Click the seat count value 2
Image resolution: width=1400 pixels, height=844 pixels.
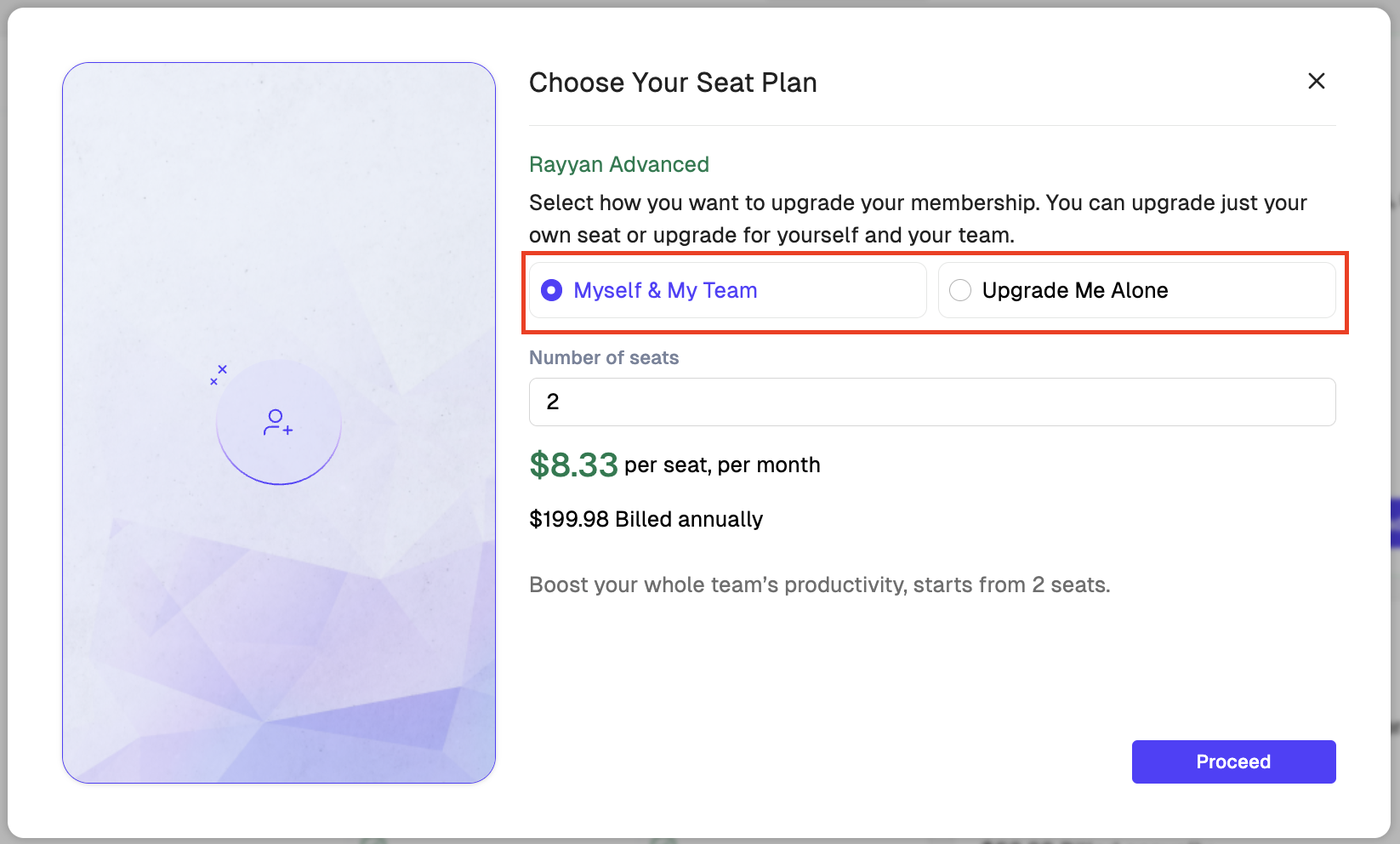click(x=553, y=402)
